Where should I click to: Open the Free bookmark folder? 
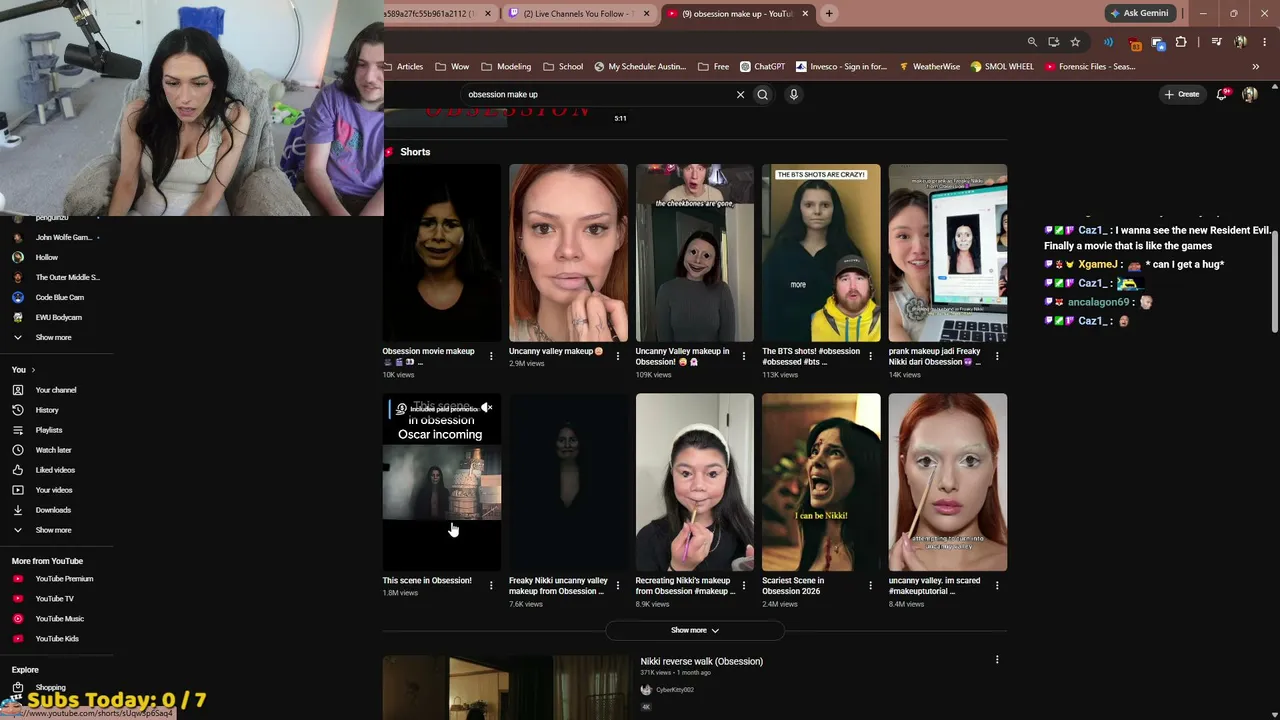(x=713, y=67)
